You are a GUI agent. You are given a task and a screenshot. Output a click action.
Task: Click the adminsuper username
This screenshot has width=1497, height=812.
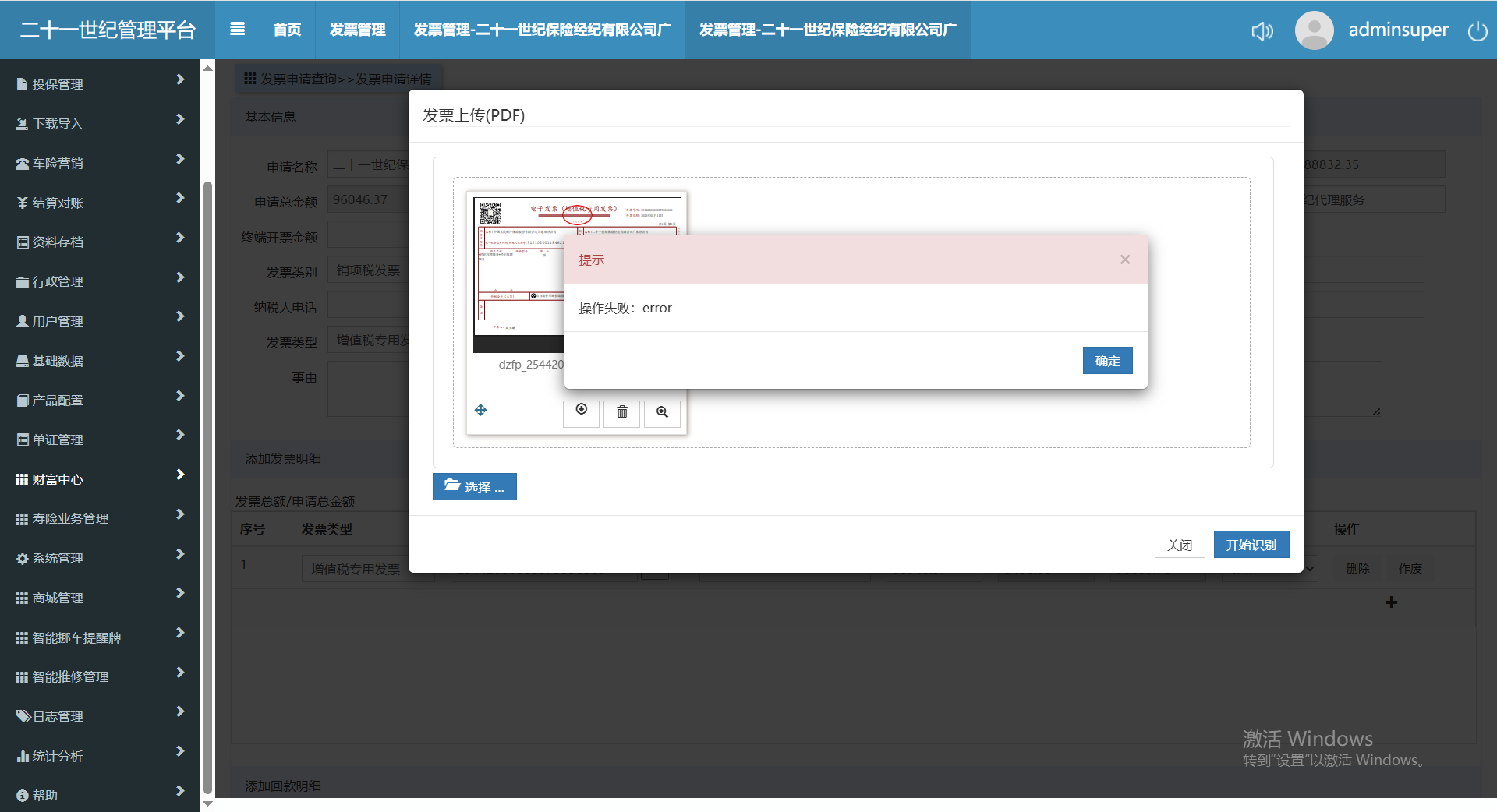click(x=1398, y=30)
